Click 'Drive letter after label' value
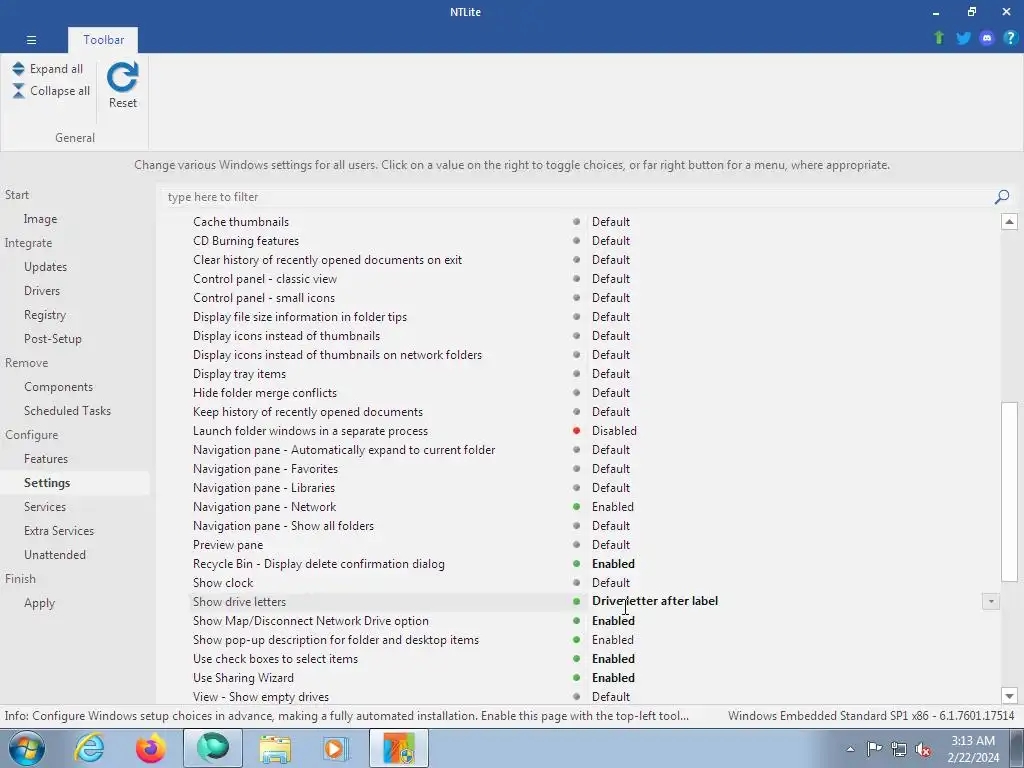1024x768 pixels. coord(654,601)
